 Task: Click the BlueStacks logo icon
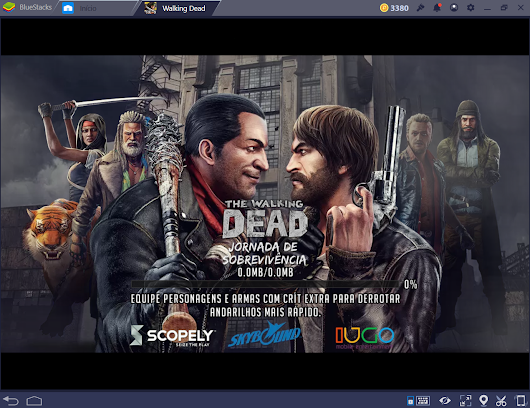tap(9, 7)
